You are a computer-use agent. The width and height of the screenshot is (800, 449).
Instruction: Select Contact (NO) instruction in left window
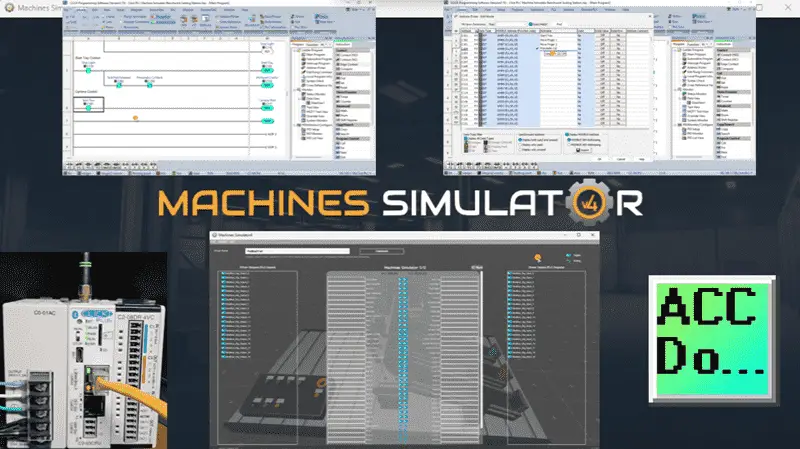click(345, 55)
